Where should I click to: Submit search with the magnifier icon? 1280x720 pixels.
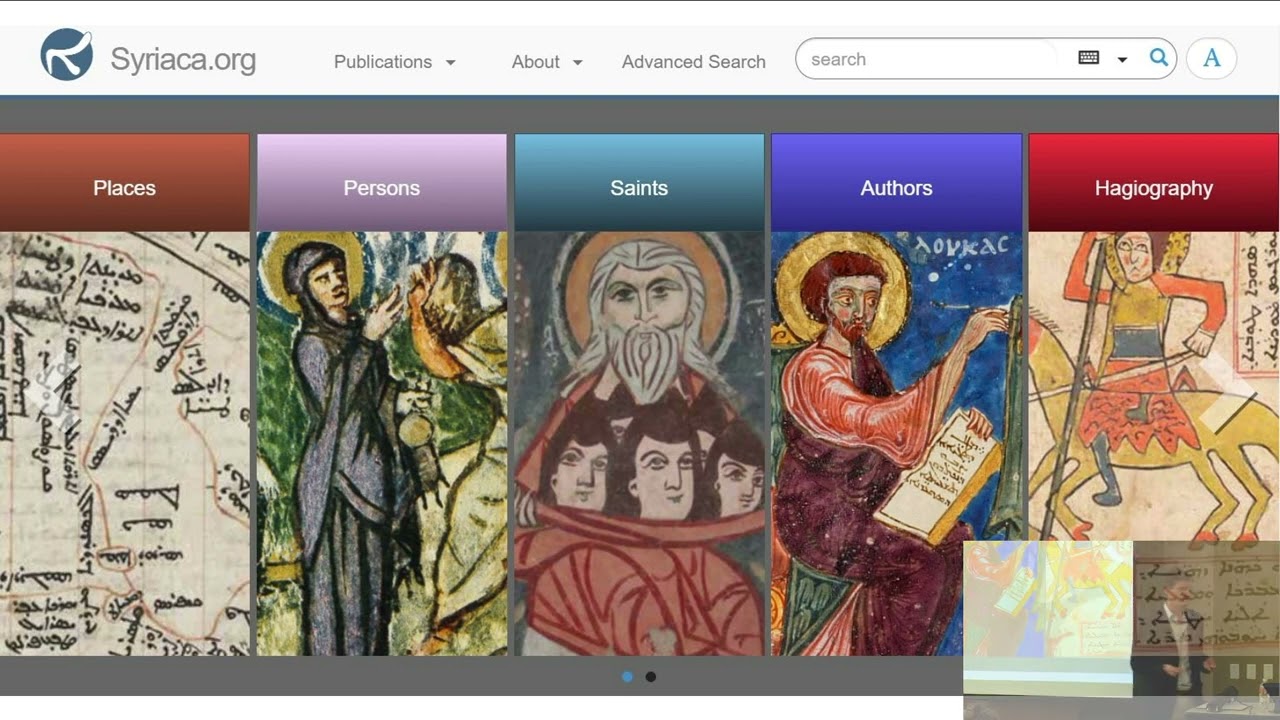click(x=1159, y=58)
